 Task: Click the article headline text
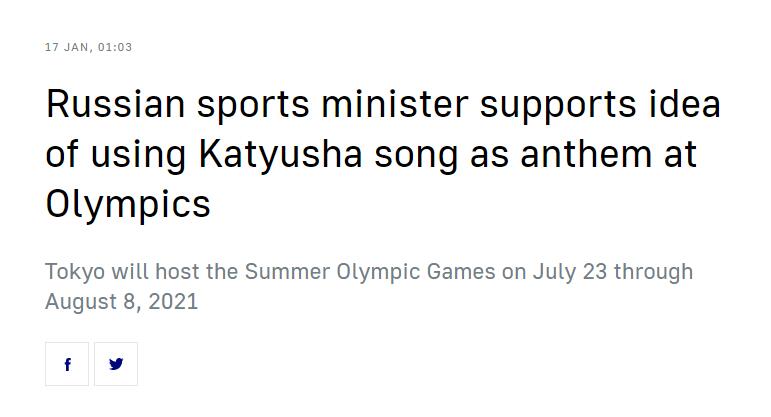(383, 154)
